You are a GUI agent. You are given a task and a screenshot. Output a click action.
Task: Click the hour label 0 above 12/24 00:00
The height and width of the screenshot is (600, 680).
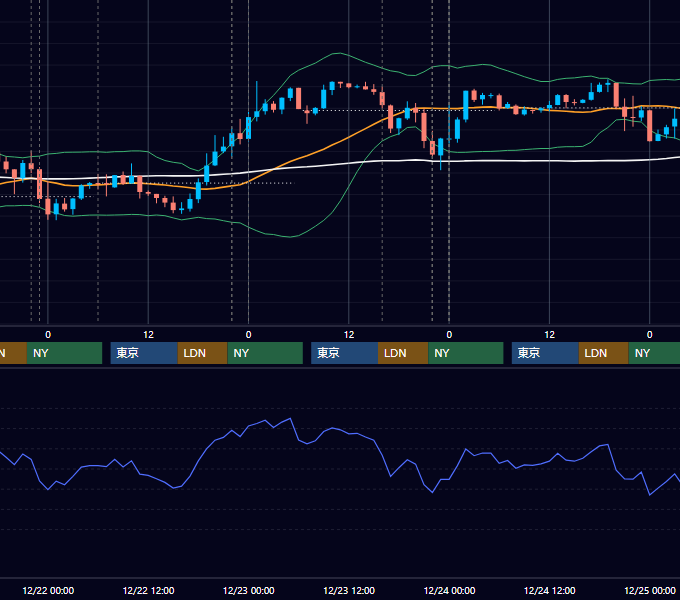pyautogui.click(x=449, y=335)
